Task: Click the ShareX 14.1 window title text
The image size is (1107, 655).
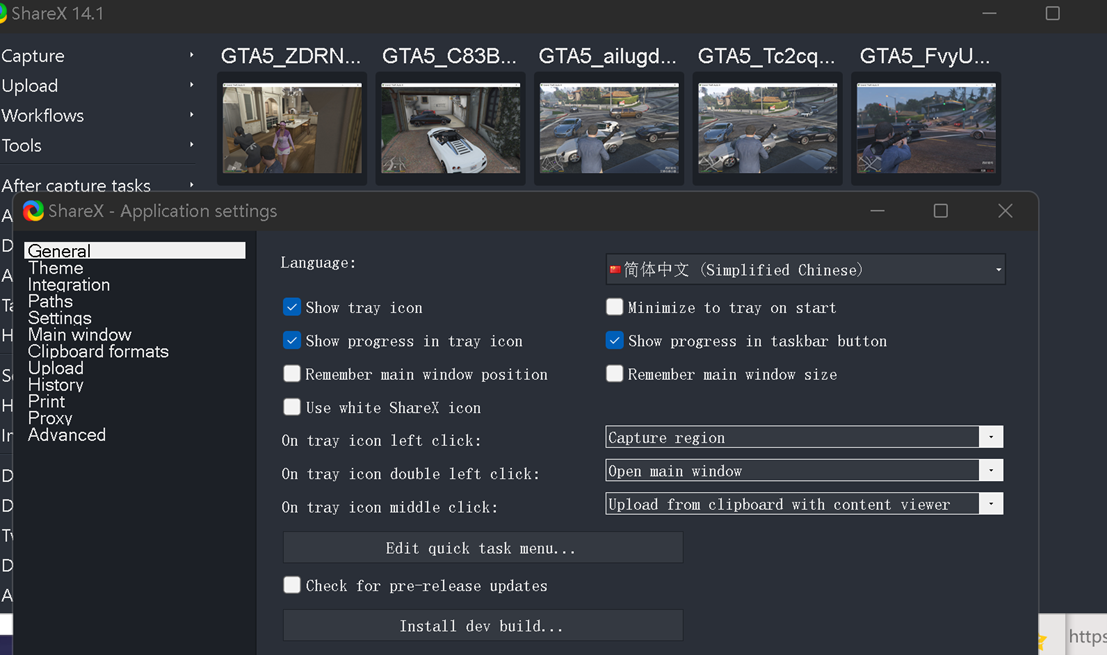Action: (x=57, y=13)
